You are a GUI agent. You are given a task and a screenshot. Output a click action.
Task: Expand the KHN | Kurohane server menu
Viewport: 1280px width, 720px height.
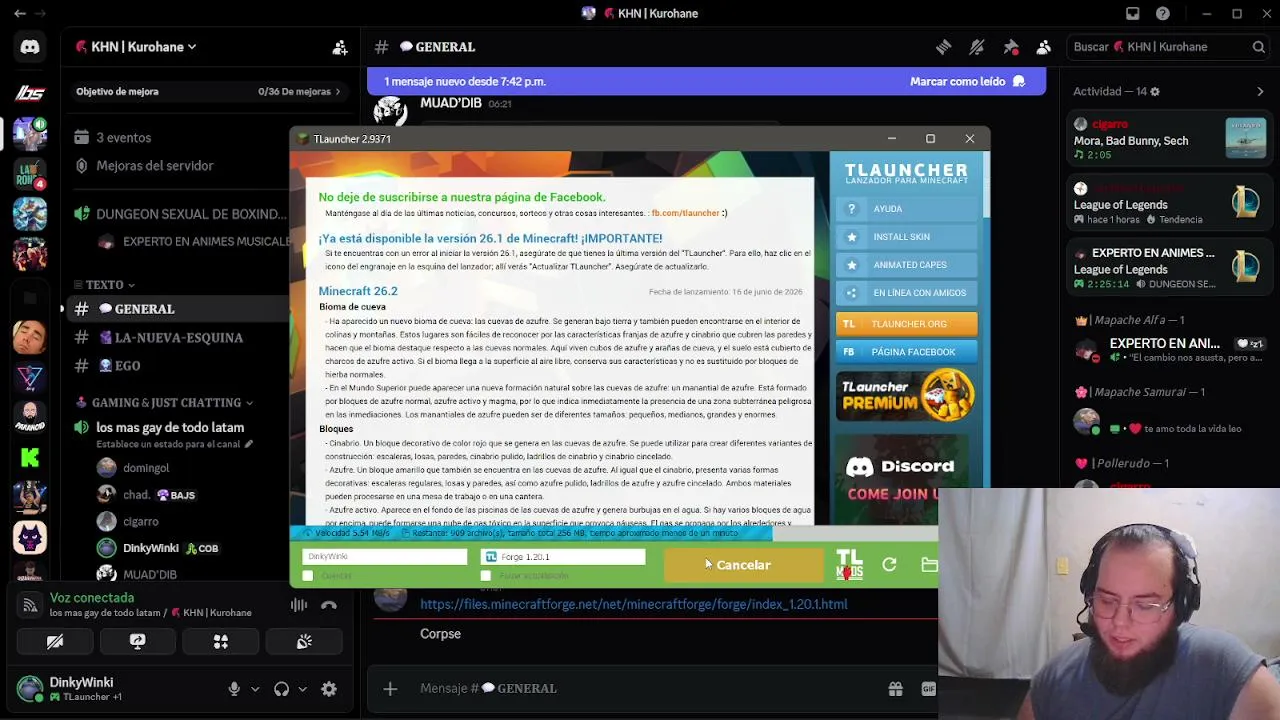[135, 47]
